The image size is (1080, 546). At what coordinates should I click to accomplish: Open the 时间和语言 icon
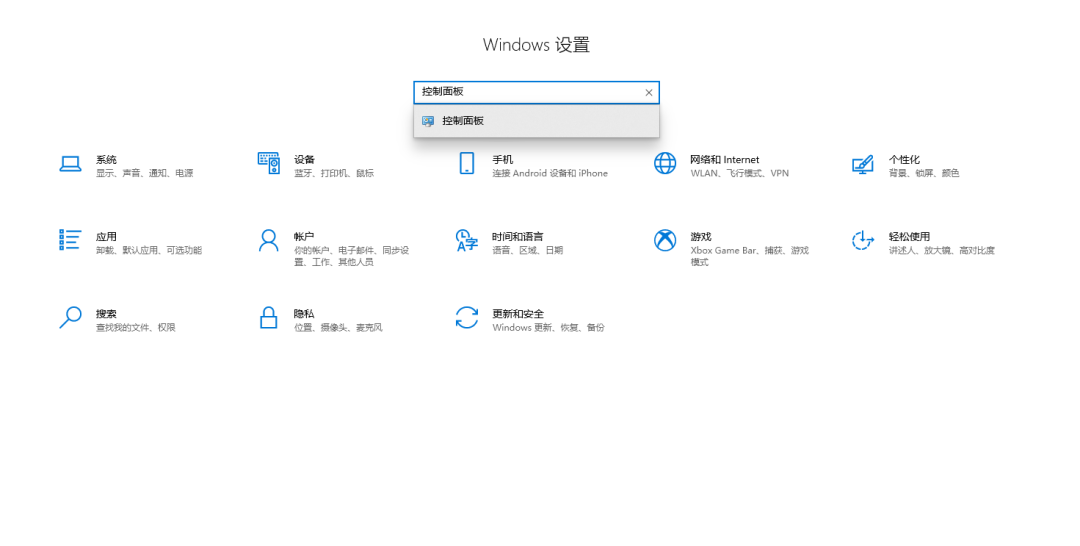[x=467, y=240]
